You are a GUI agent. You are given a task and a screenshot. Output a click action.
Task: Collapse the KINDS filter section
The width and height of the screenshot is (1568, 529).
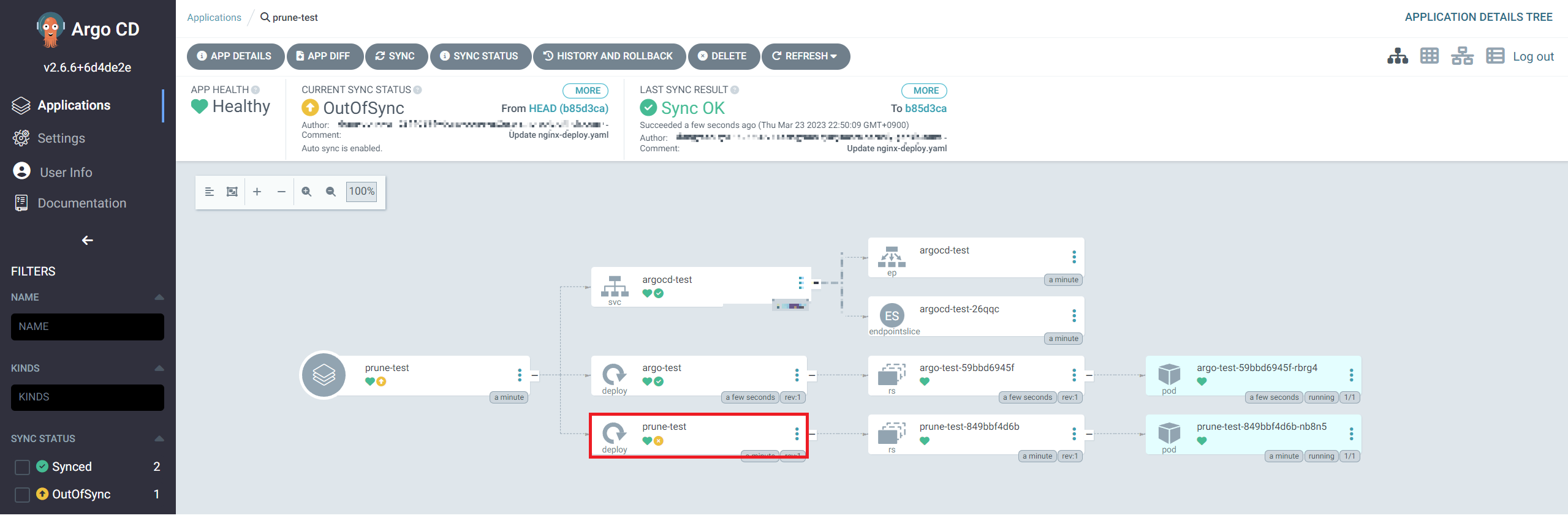[x=159, y=369]
